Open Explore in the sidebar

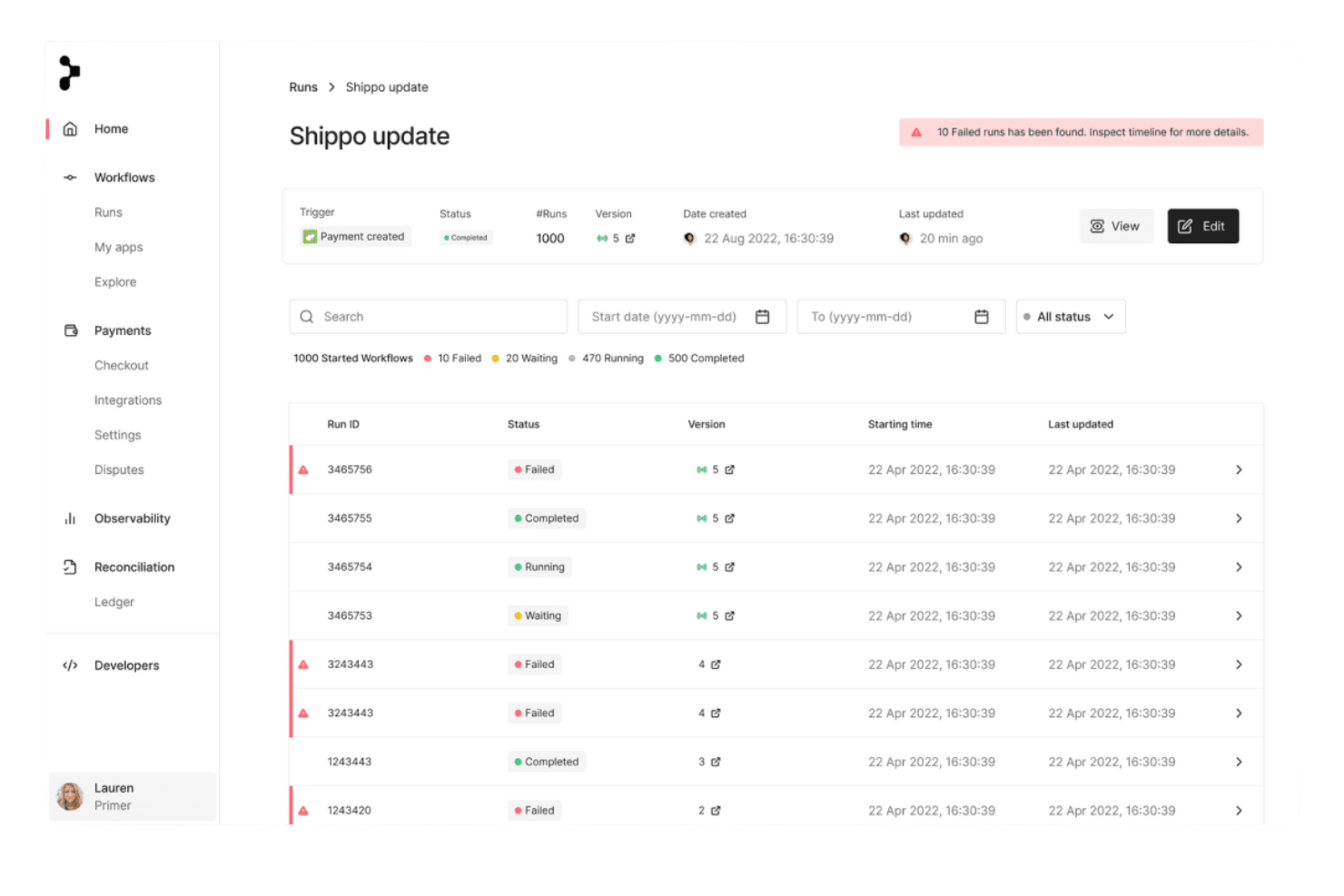point(115,282)
